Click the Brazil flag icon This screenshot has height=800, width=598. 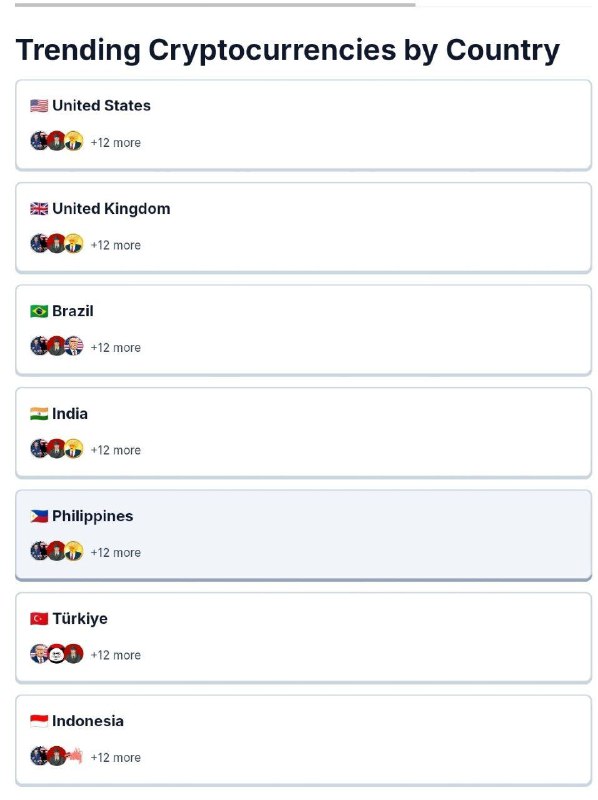[39, 311]
